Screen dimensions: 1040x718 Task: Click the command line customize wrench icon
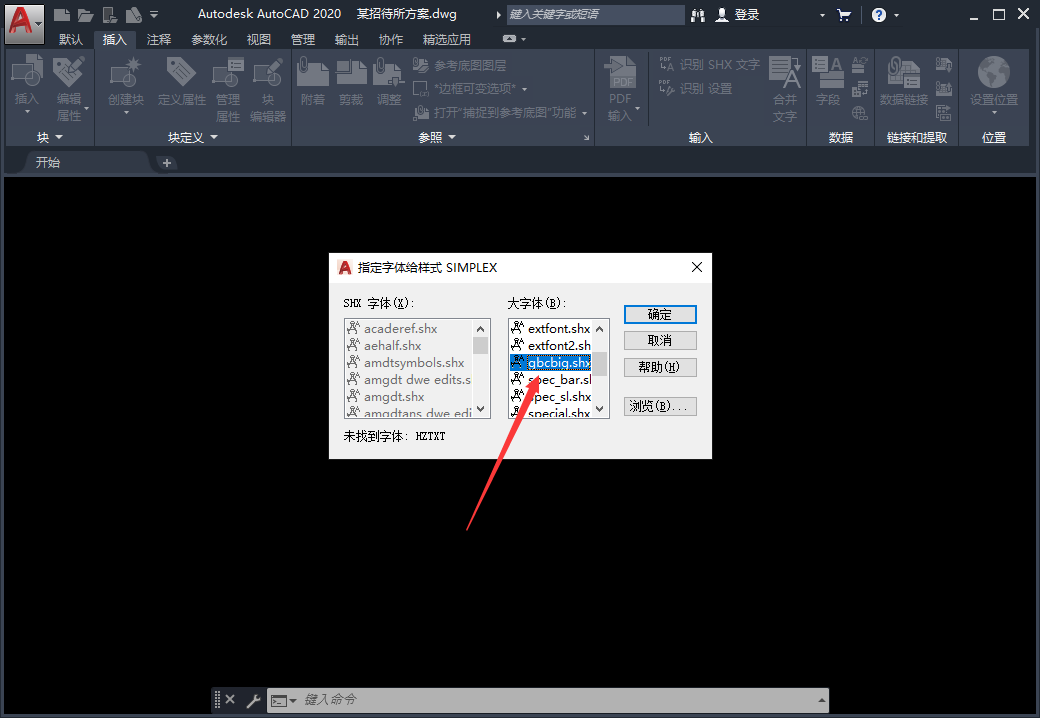click(253, 699)
